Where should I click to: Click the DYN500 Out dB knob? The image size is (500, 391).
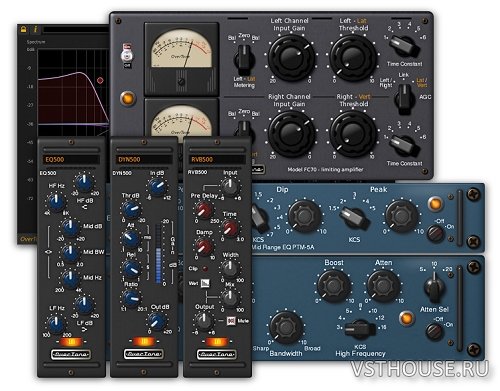pyautogui.click(x=156, y=321)
